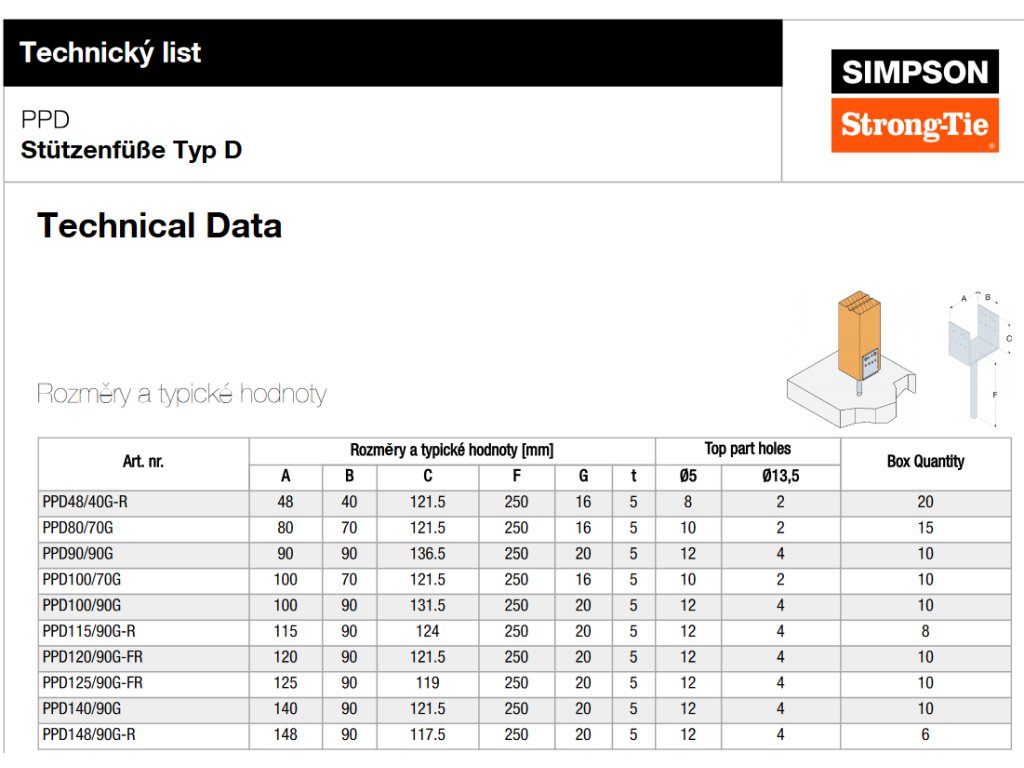Click the PPD product code label
Image resolution: width=1024 pixels, height=768 pixels.
tap(45, 120)
